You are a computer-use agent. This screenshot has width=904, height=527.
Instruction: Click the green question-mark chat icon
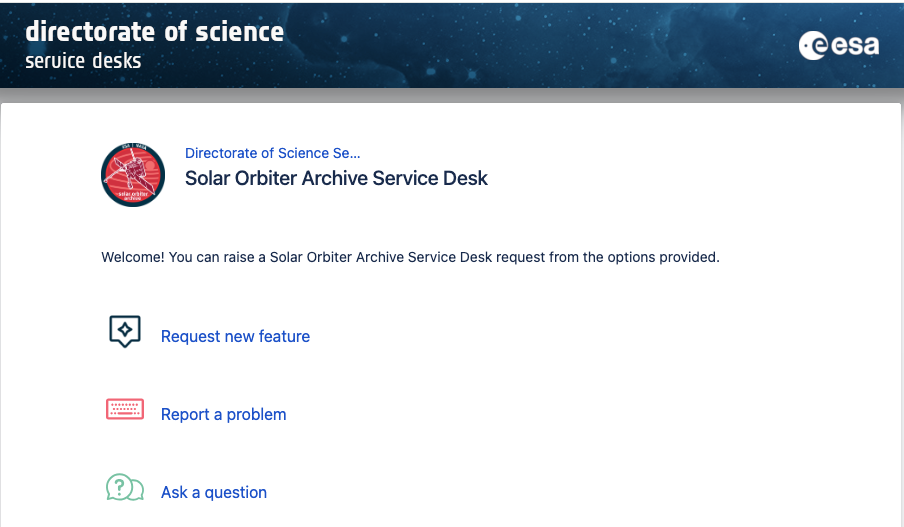pos(125,487)
